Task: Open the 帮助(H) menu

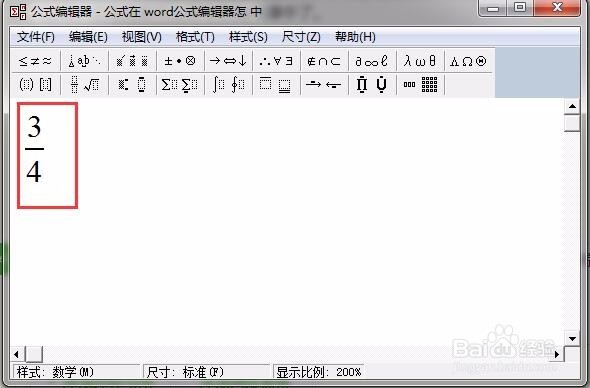Action: pyautogui.click(x=355, y=37)
